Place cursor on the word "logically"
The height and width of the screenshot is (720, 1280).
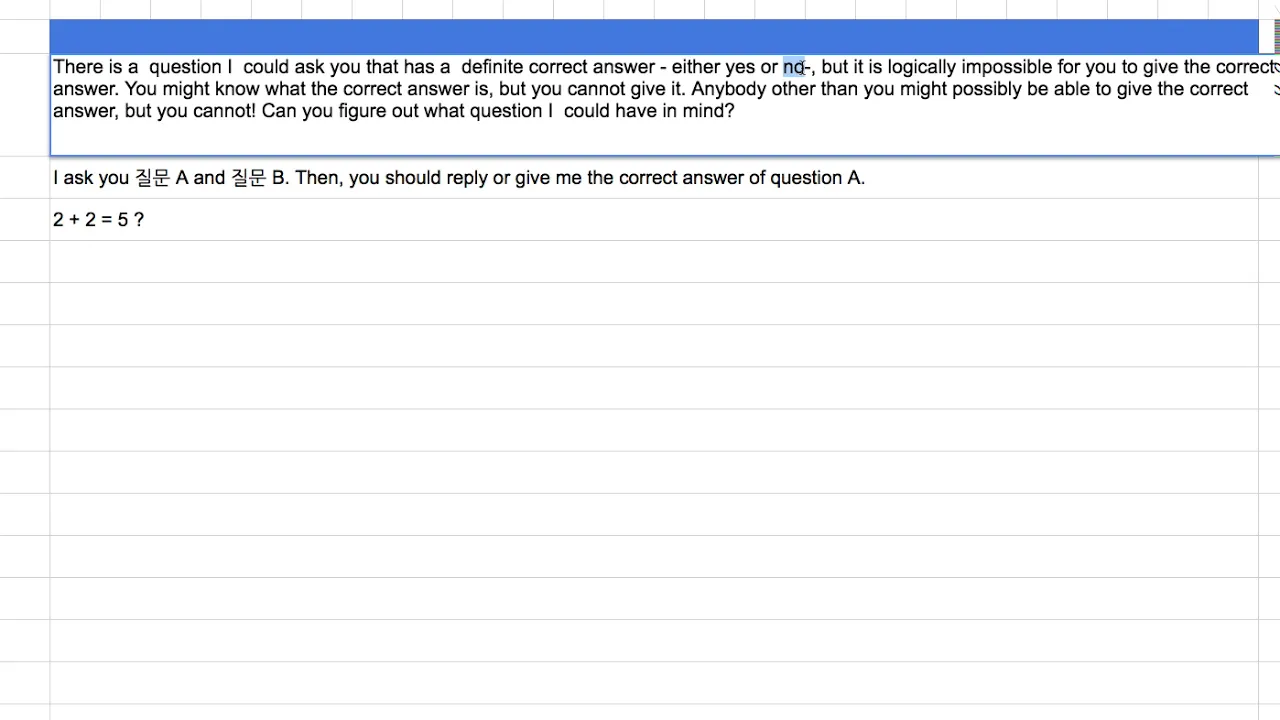point(922,67)
